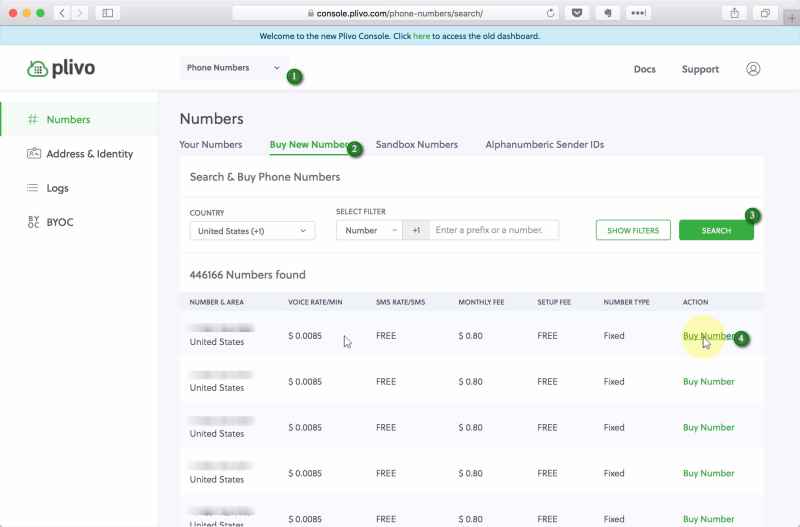Click the +1 country code prefix box
This screenshot has width=800, height=527.
[x=416, y=230]
